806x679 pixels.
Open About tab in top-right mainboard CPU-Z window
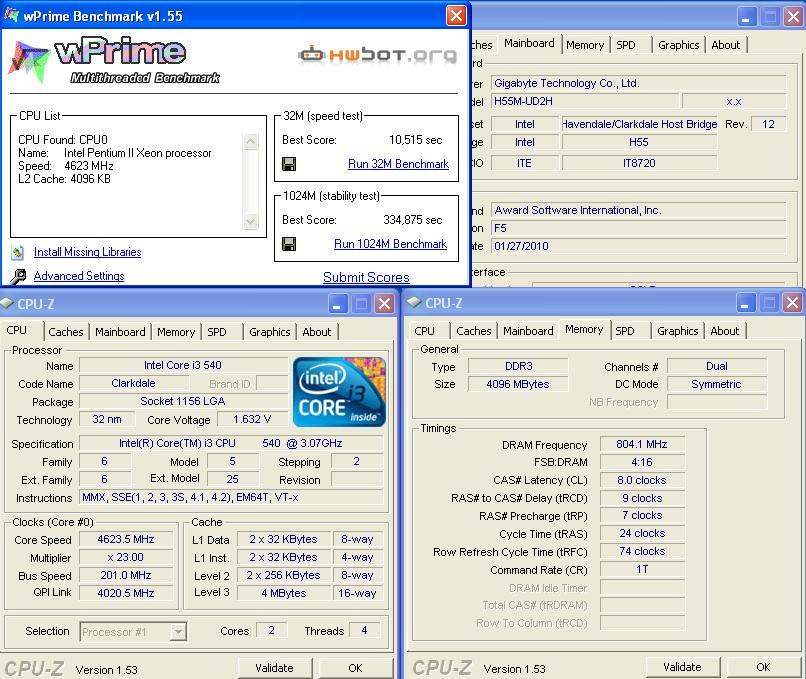tap(726, 45)
